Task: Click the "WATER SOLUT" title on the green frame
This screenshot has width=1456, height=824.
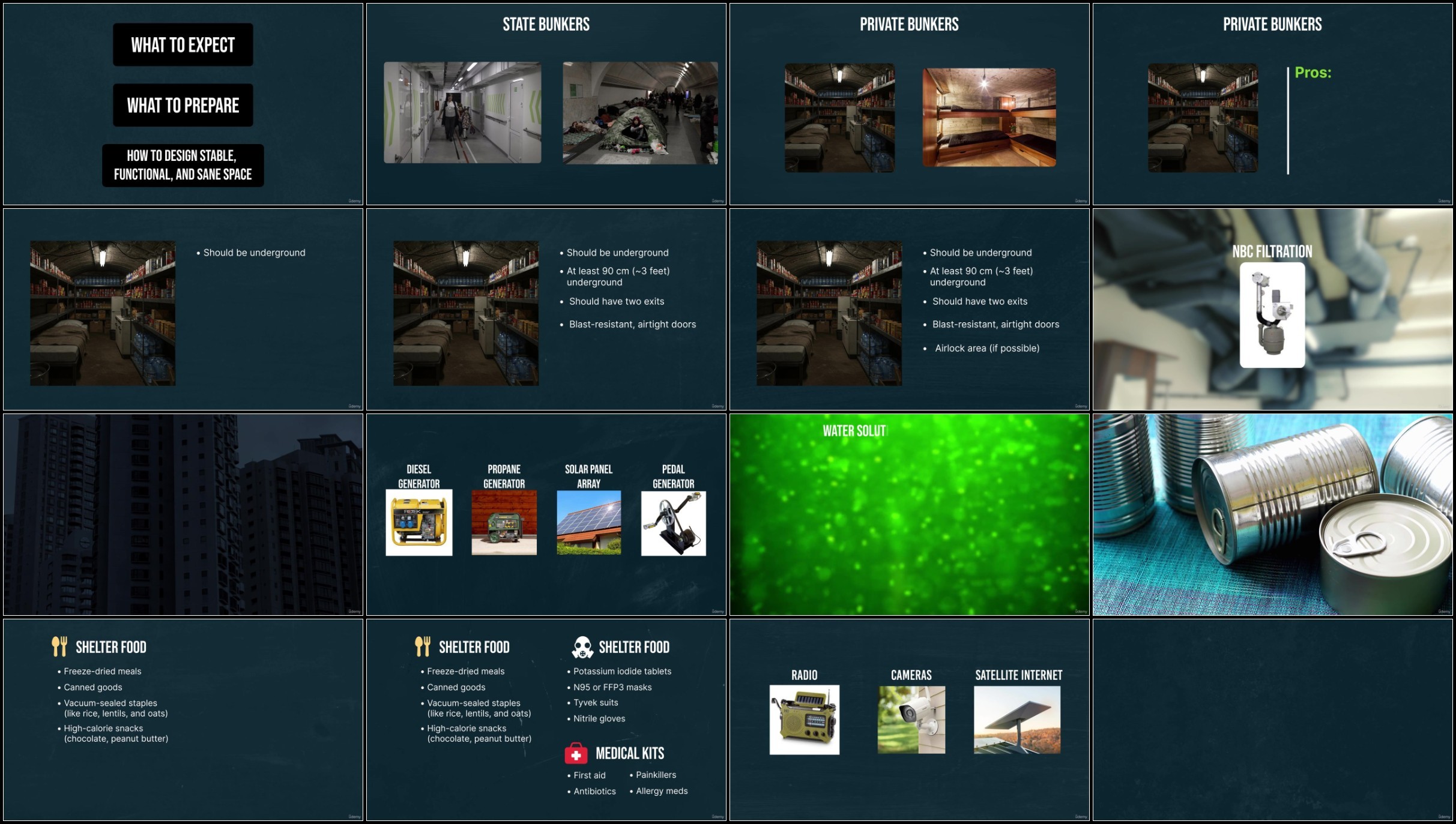Action: pyautogui.click(x=854, y=431)
